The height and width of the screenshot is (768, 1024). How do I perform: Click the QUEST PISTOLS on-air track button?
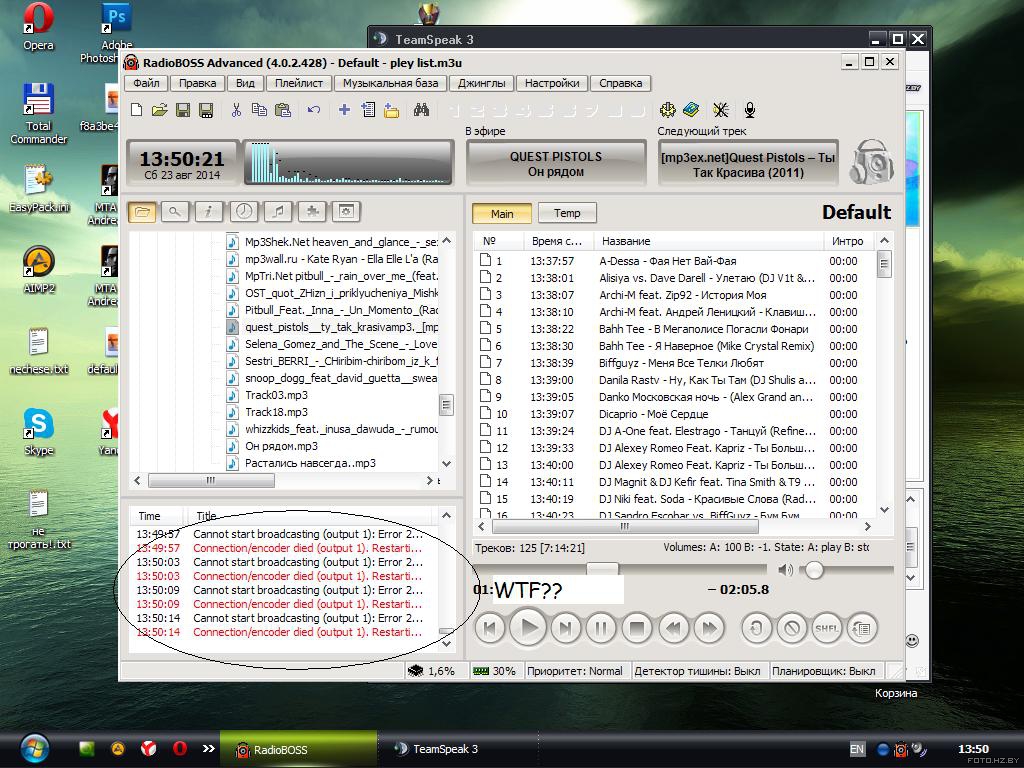point(556,164)
